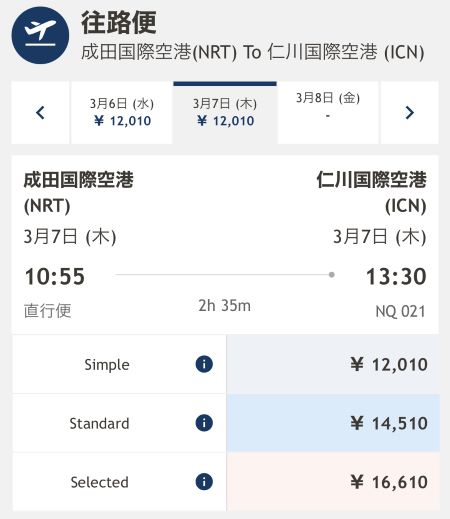This screenshot has height=519, width=450.
Task: Open info icon for Simple fare
Action: pos(204,364)
